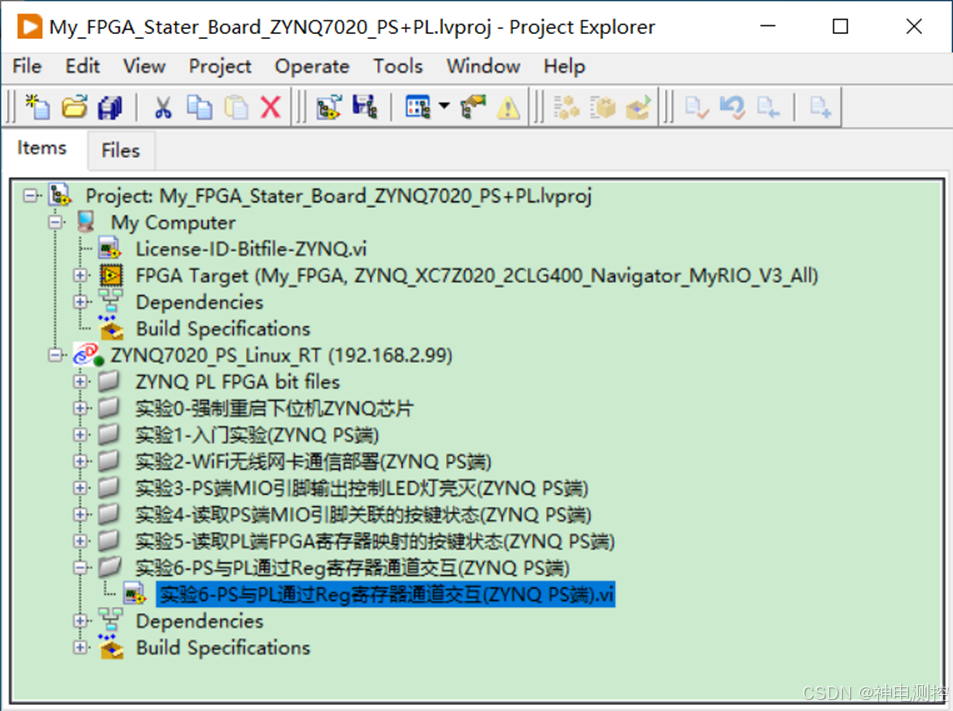Select the highlighted 实验6 .vi file
953x711 pixels.
386,594
